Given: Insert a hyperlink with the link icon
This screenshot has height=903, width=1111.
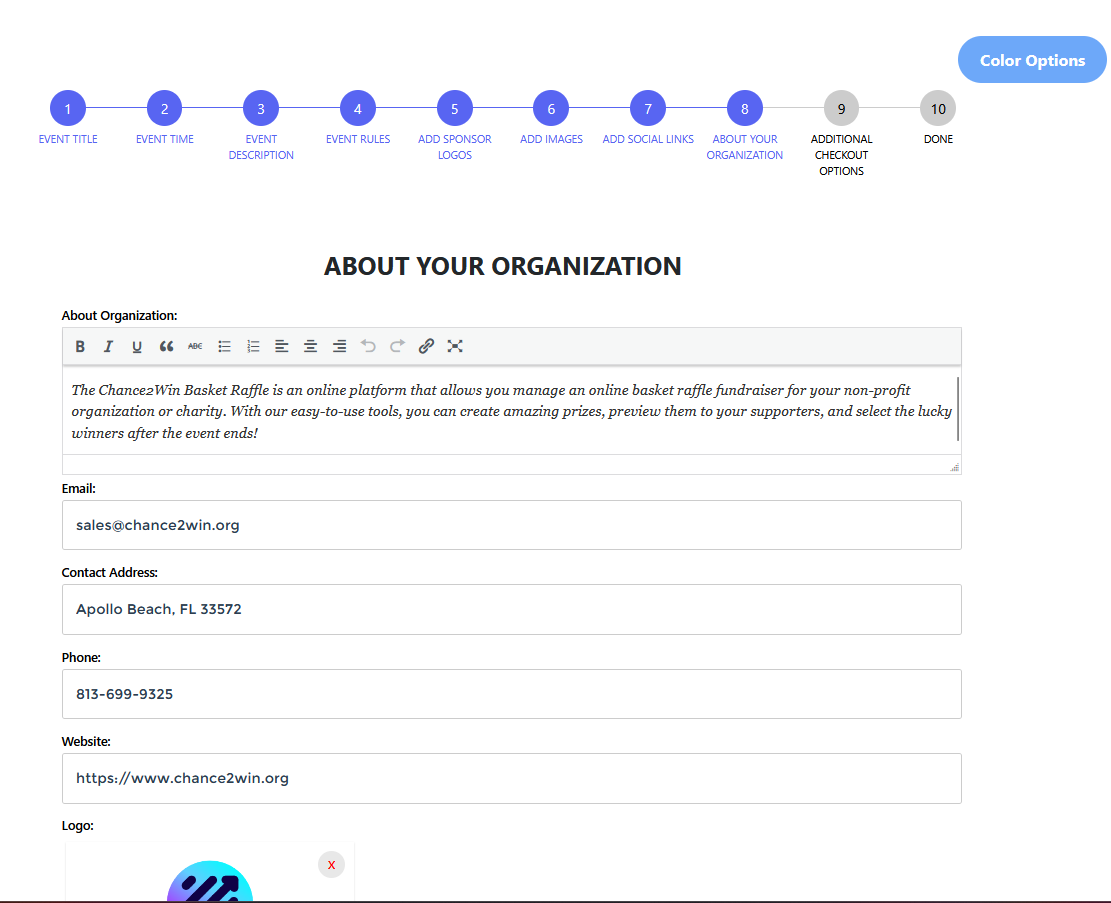Looking at the screenshot, I should tap(426, 346).
